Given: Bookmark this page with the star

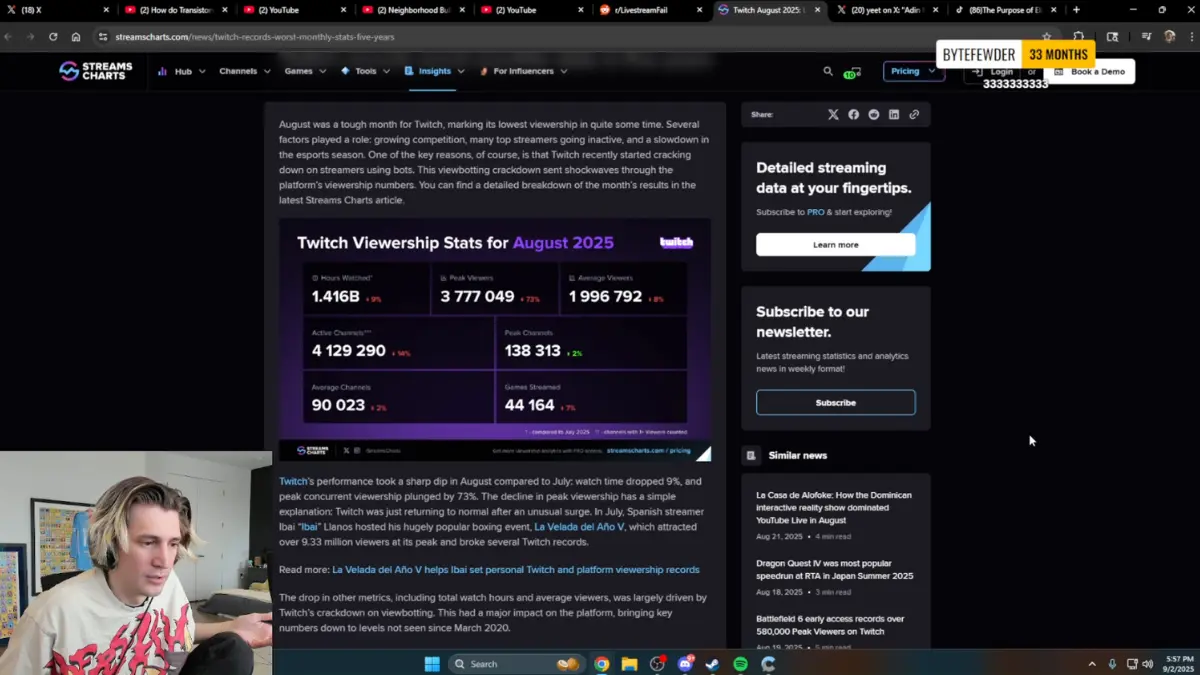Looking at the screenshot, I should point(1046,37).
